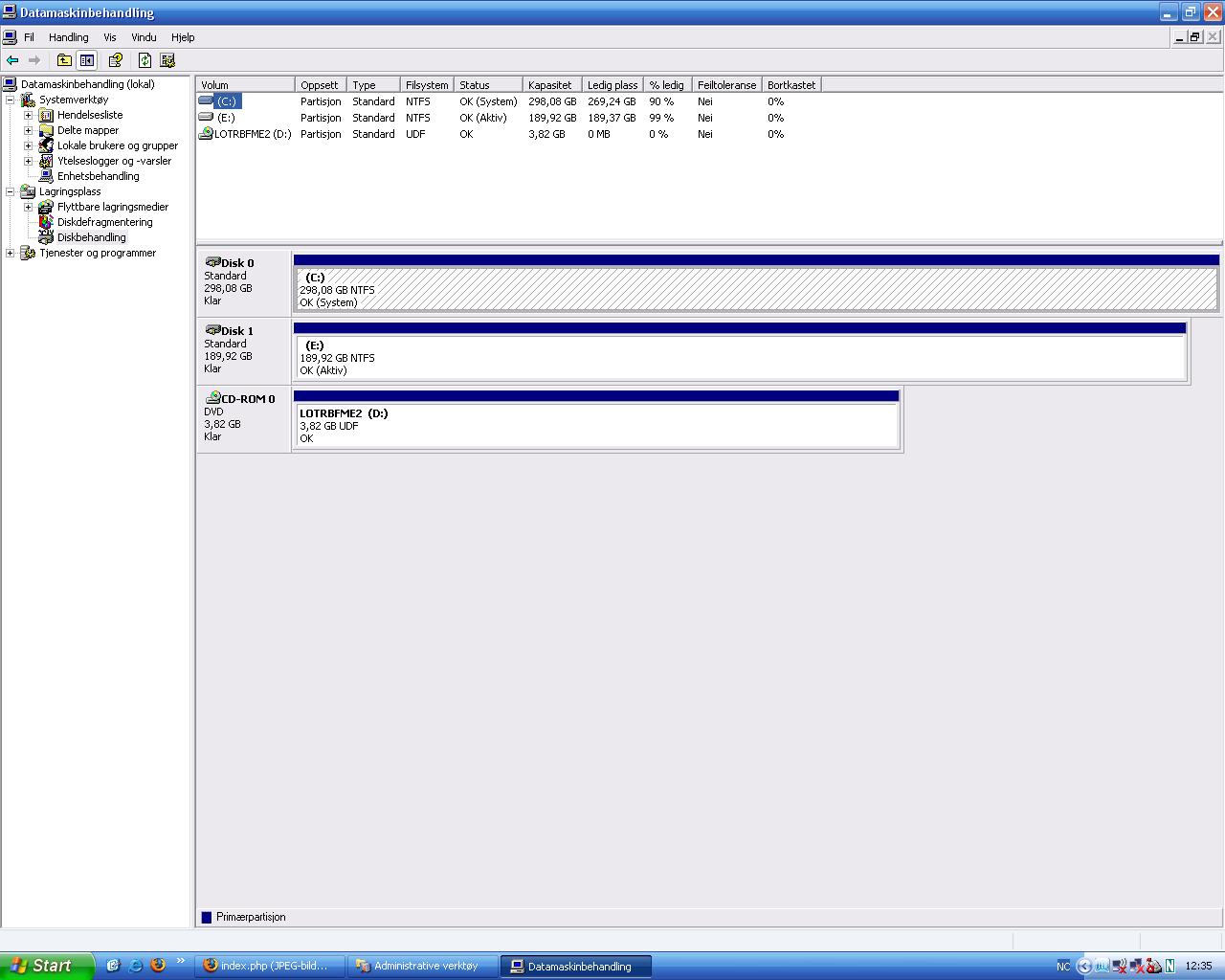Launch Firefox from quick launch
The height and width of the screenshot is (980, 1225).
158,966
